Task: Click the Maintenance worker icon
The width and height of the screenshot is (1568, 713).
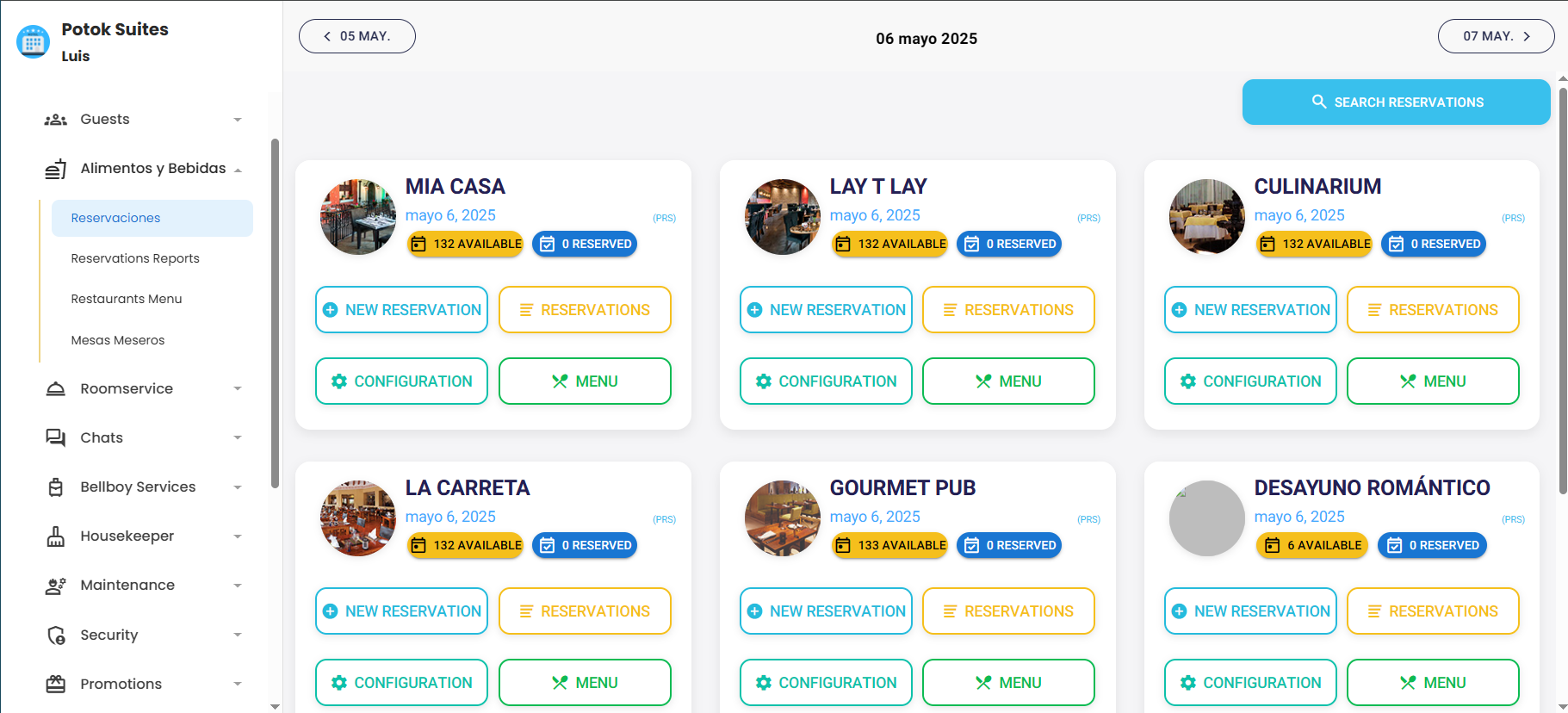Action: (56, 586)
